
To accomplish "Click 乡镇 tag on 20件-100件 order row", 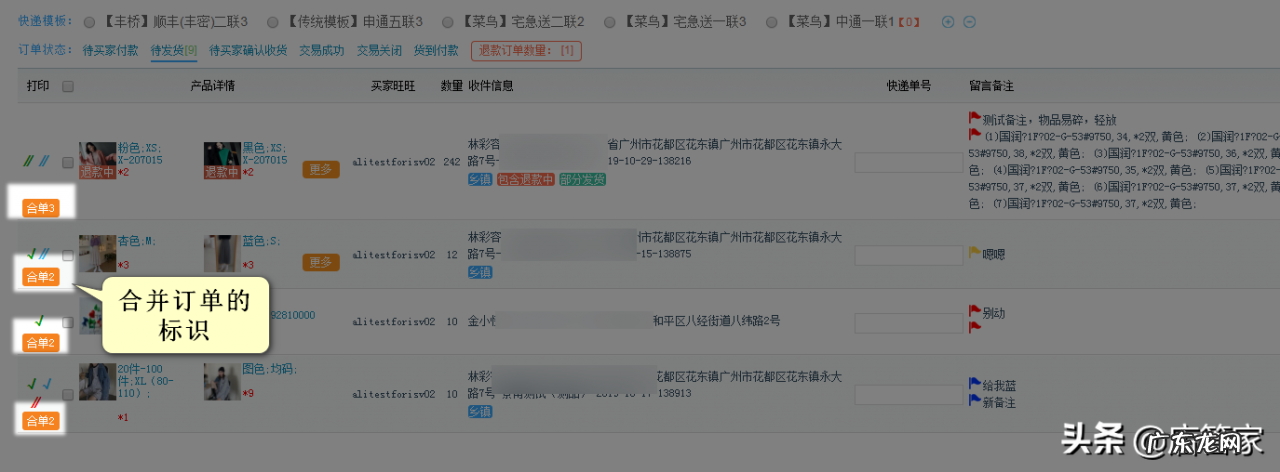I will (x=480, y=412).
